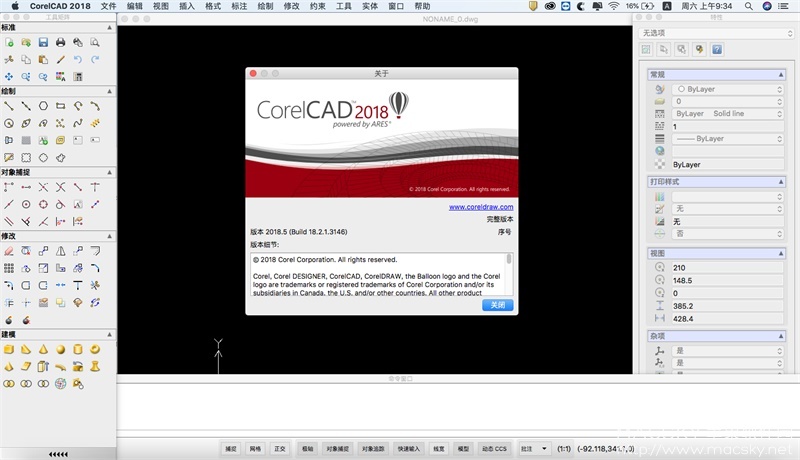Image resolution: width=800 pixels, height=460 pixels.
Task: Click the Print Preview magnifier icon
Action: tap(95, 42)
